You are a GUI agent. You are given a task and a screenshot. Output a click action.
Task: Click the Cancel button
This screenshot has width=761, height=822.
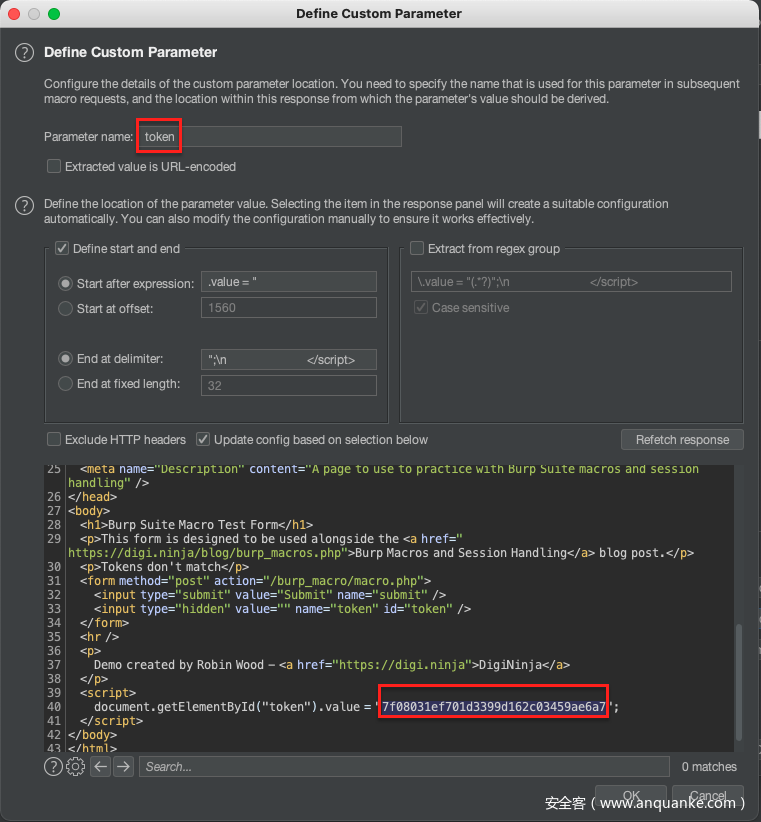coord(708,796)
